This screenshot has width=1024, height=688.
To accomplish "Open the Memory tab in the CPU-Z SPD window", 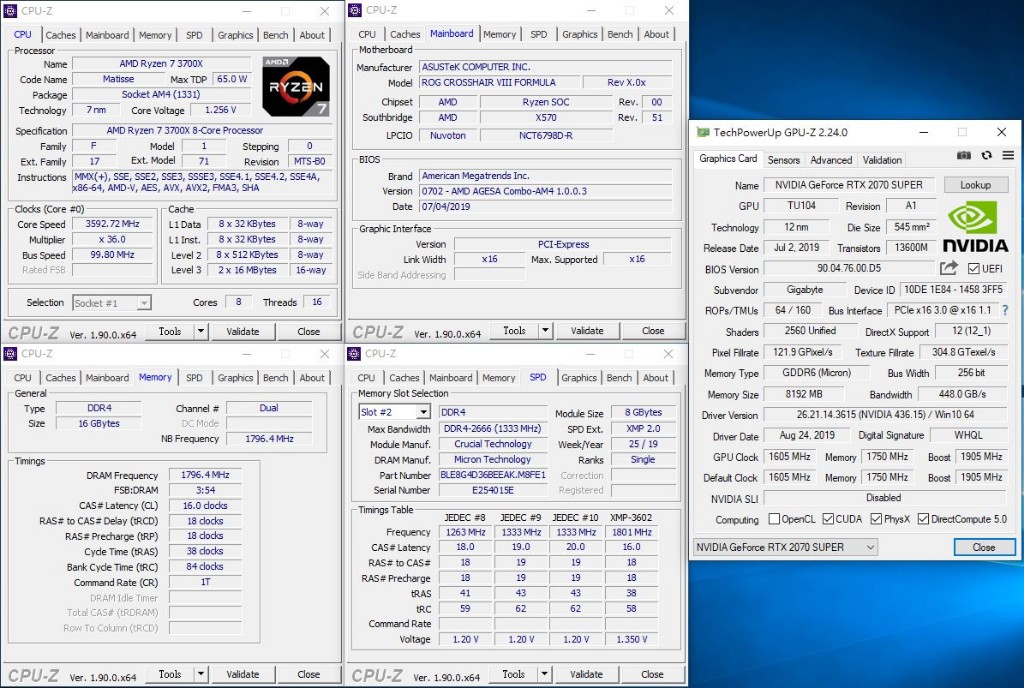I will [499, 378].
